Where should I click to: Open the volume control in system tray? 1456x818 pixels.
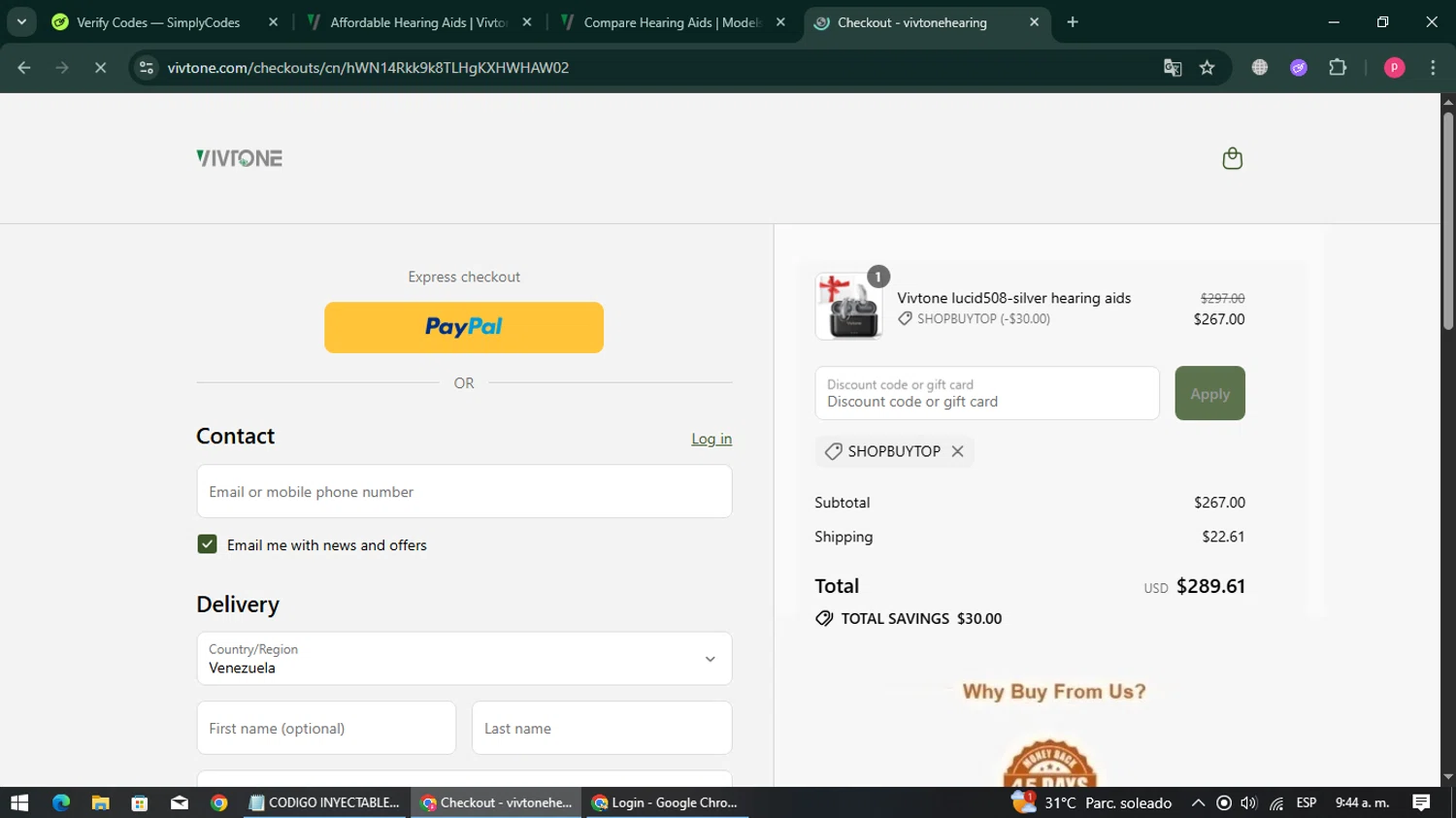click(1249, 802)
